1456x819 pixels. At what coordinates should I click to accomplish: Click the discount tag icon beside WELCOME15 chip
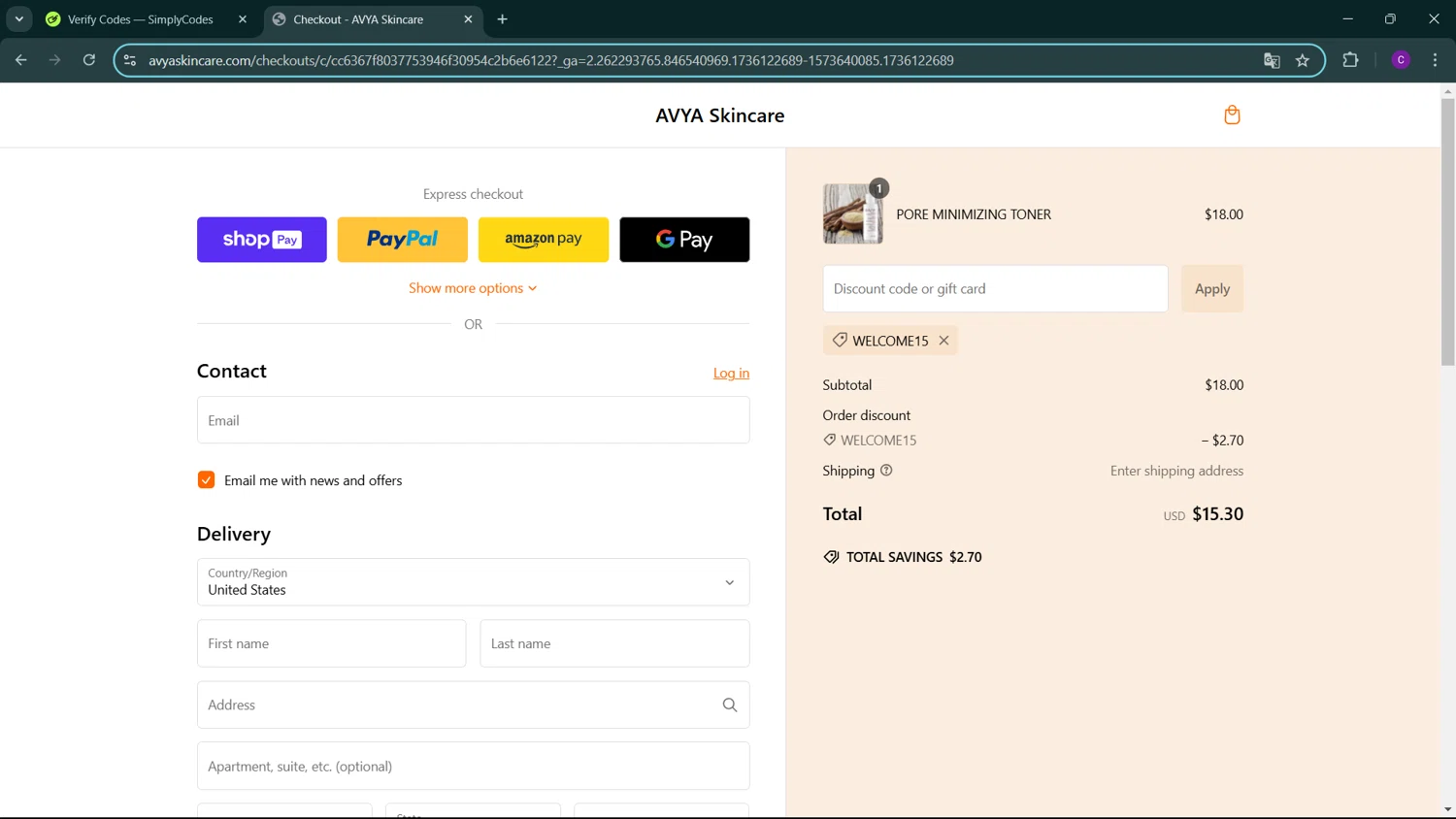(x=840, y=341)
